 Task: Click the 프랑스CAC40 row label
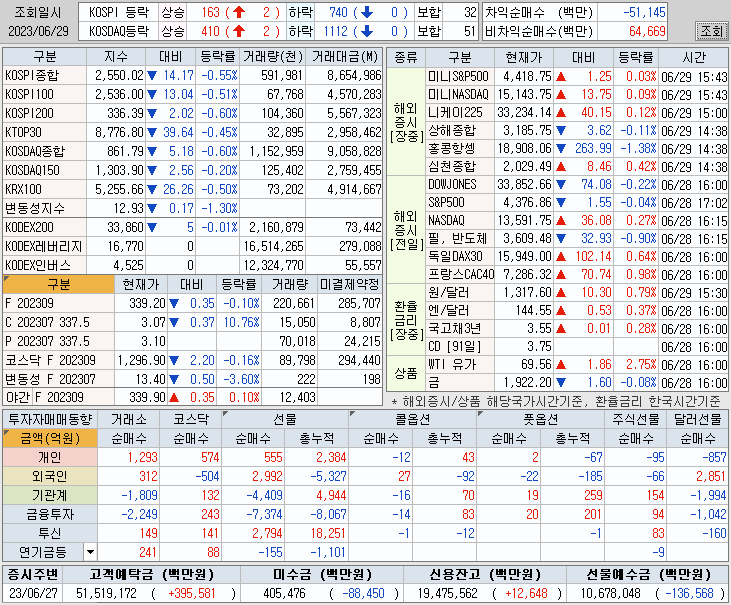(x=460, y=275)
